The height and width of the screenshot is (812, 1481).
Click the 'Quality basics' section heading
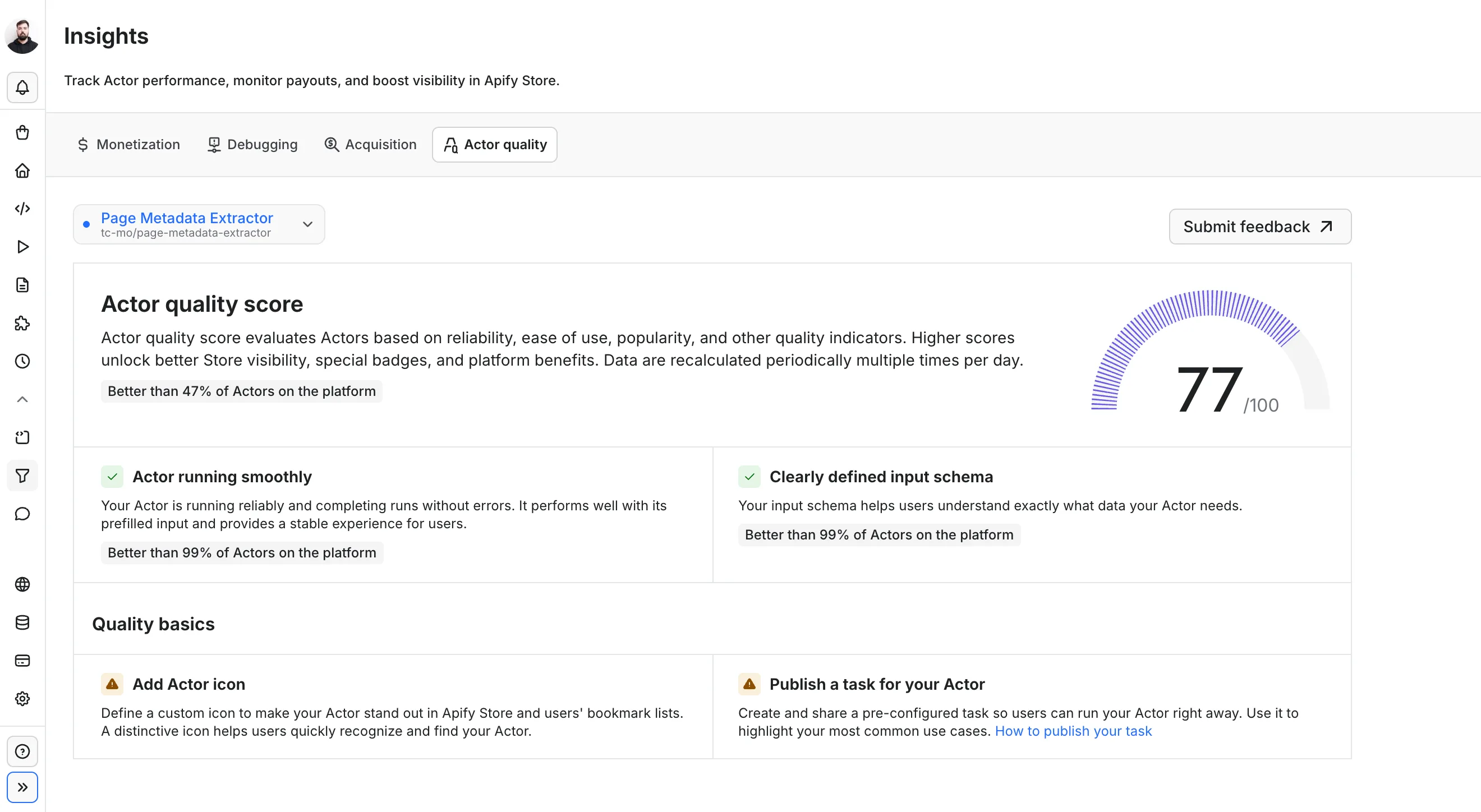pyautogui.click(x=153, y=624)
